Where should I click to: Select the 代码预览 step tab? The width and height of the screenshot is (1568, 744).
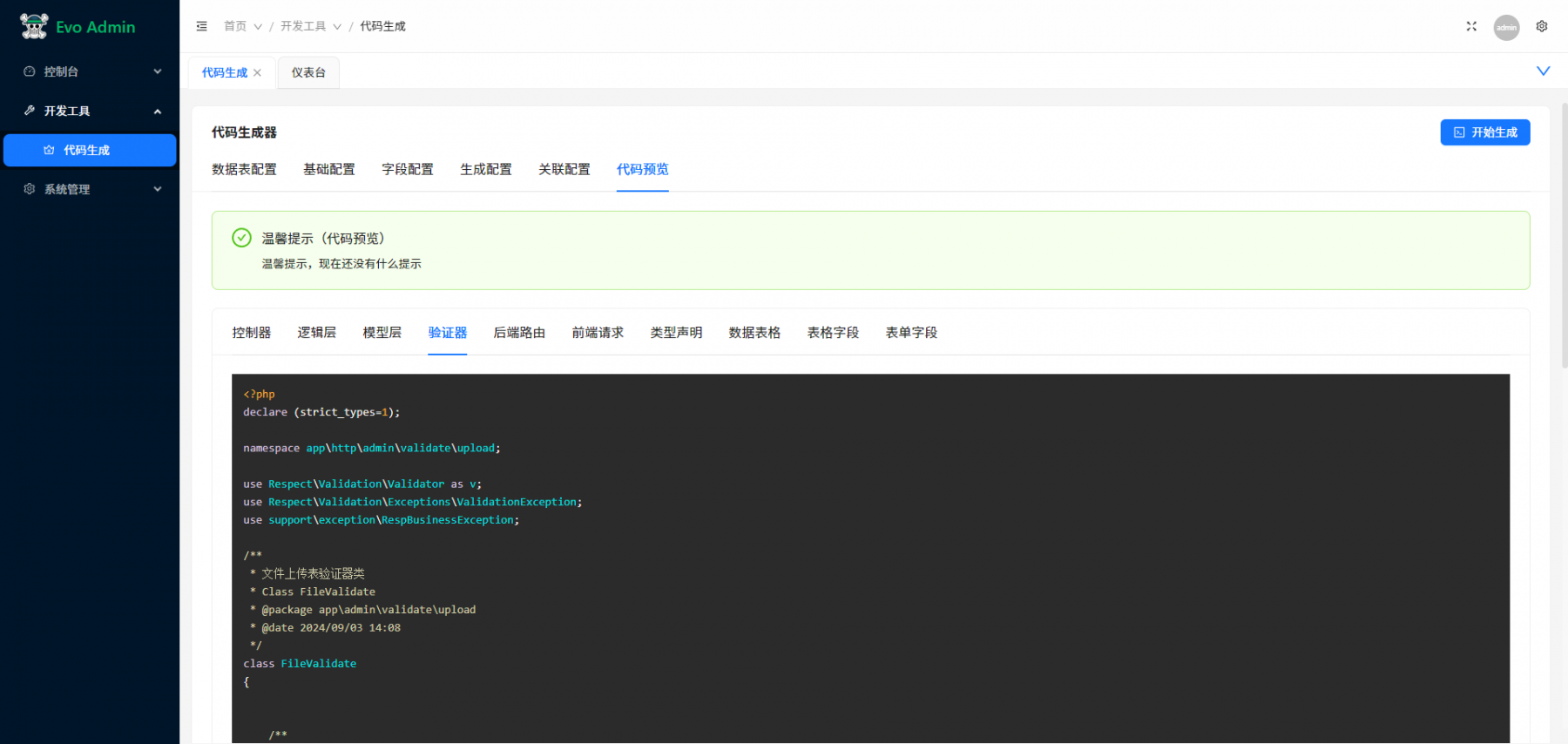click(643, 169)
